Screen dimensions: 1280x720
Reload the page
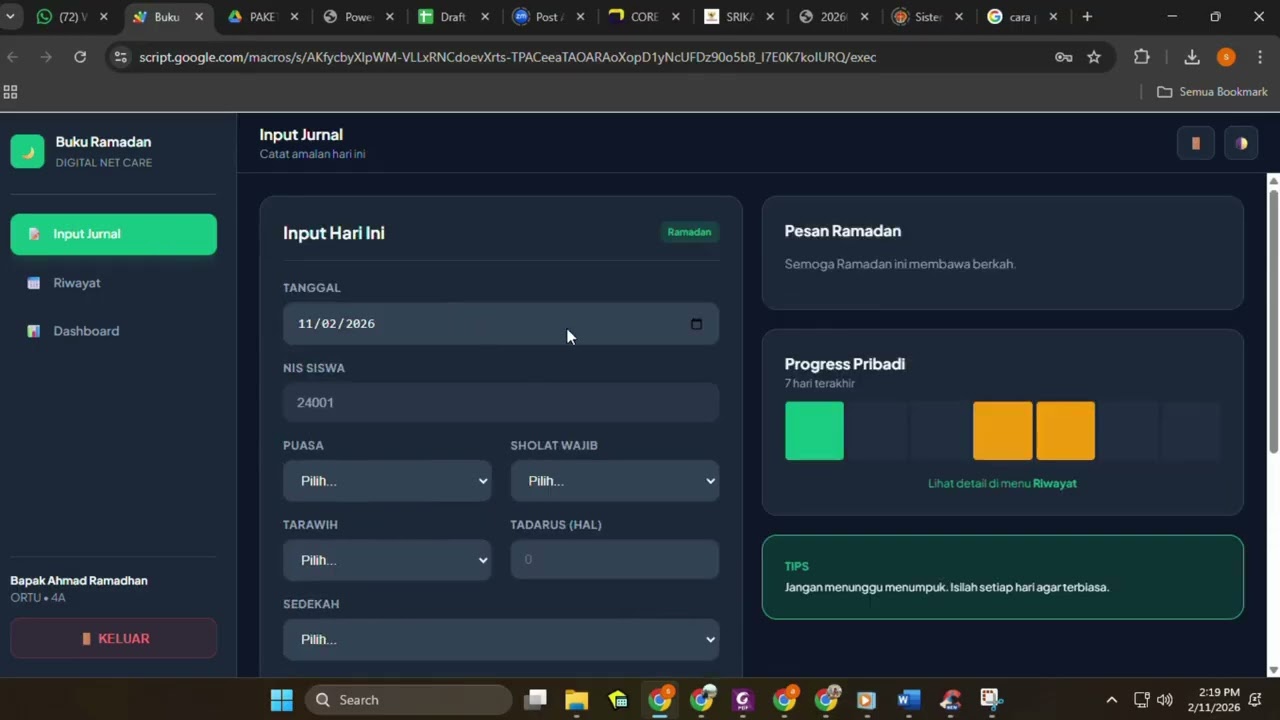point(80,57)
